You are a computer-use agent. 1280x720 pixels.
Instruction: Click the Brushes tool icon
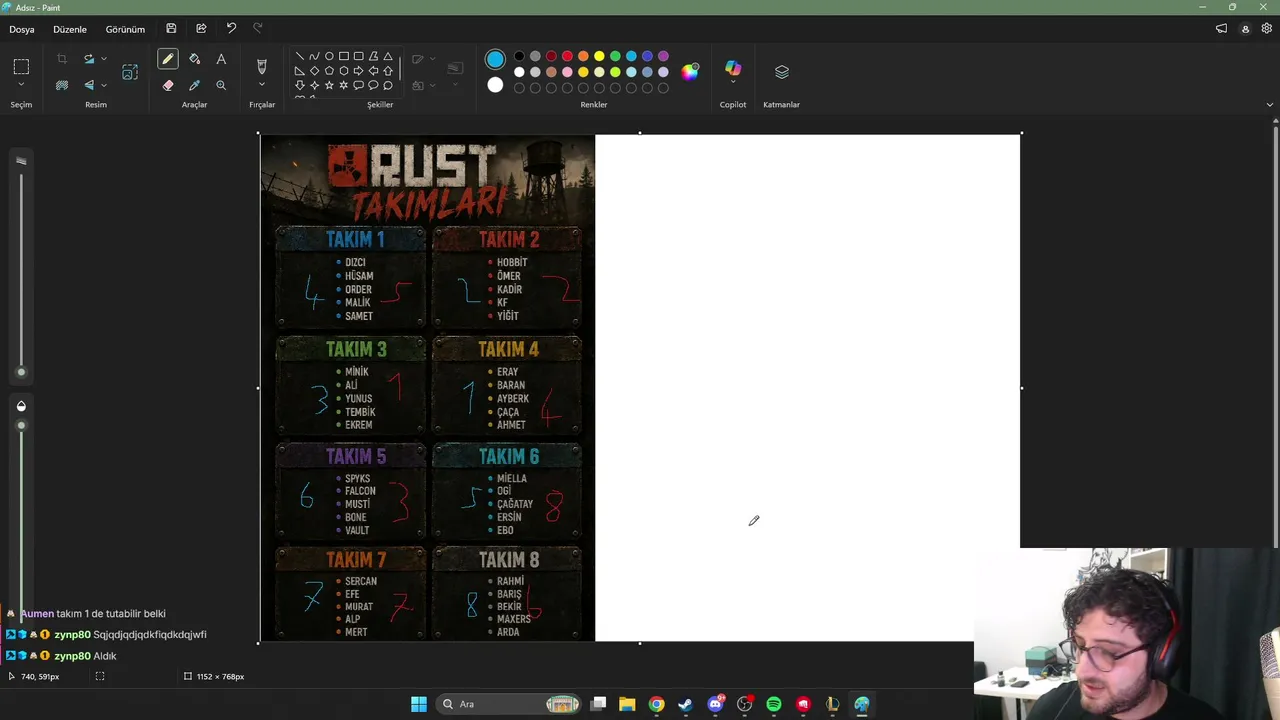coord(262,67)
